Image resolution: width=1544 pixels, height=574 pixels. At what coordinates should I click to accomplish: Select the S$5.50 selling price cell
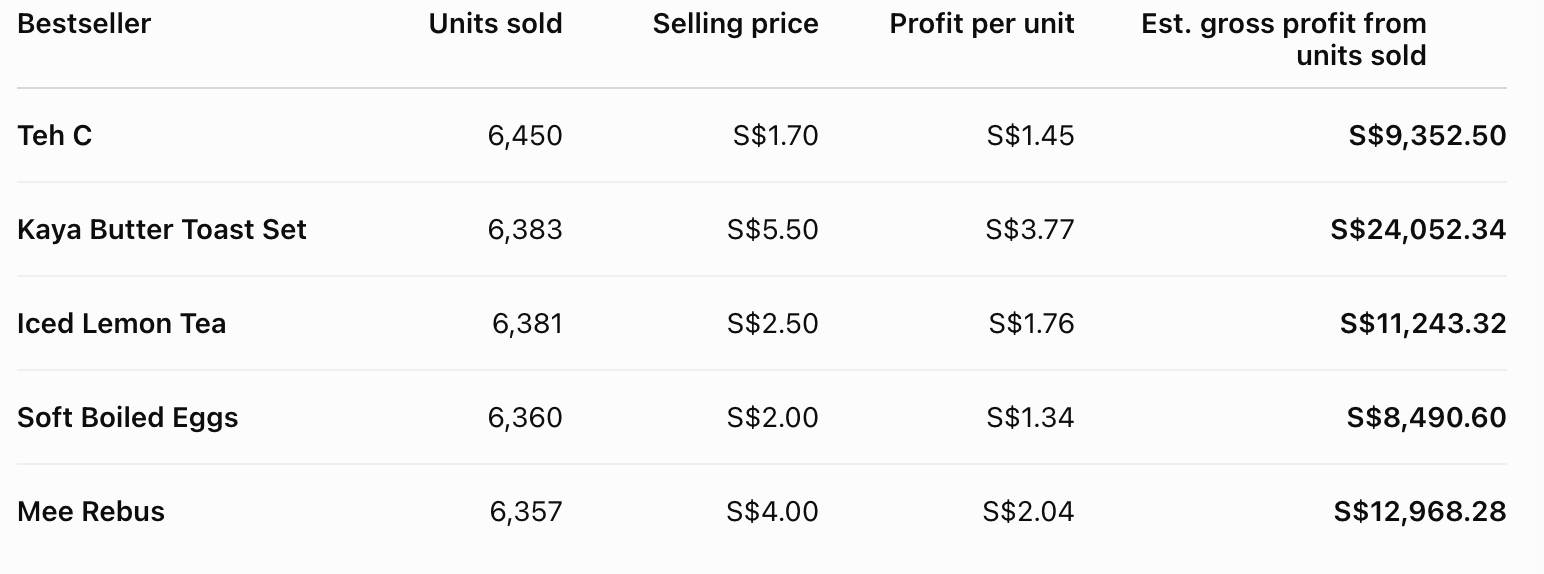(x=773, y=229)
